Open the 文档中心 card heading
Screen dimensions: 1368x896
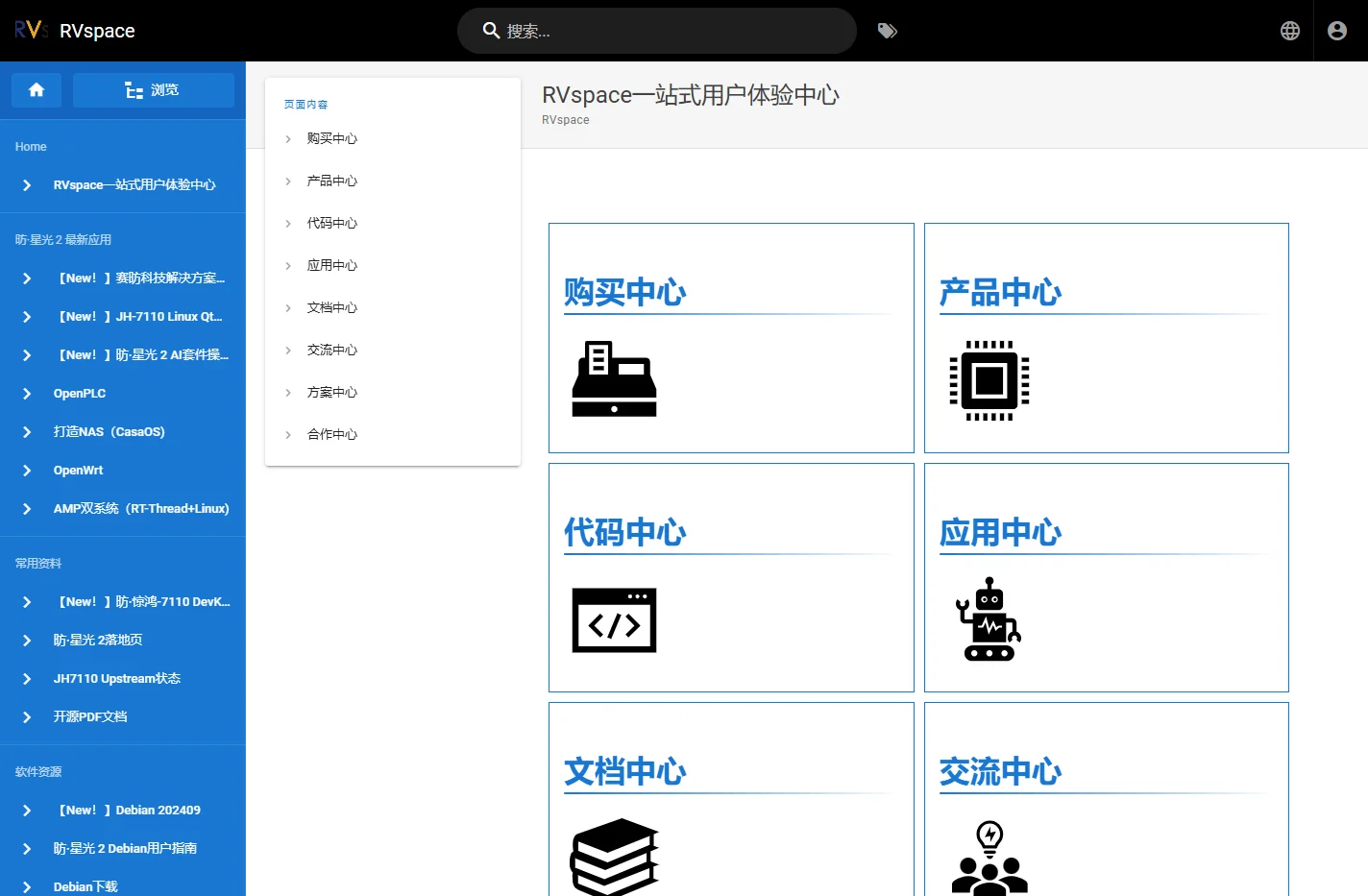[x=625, y=771]
